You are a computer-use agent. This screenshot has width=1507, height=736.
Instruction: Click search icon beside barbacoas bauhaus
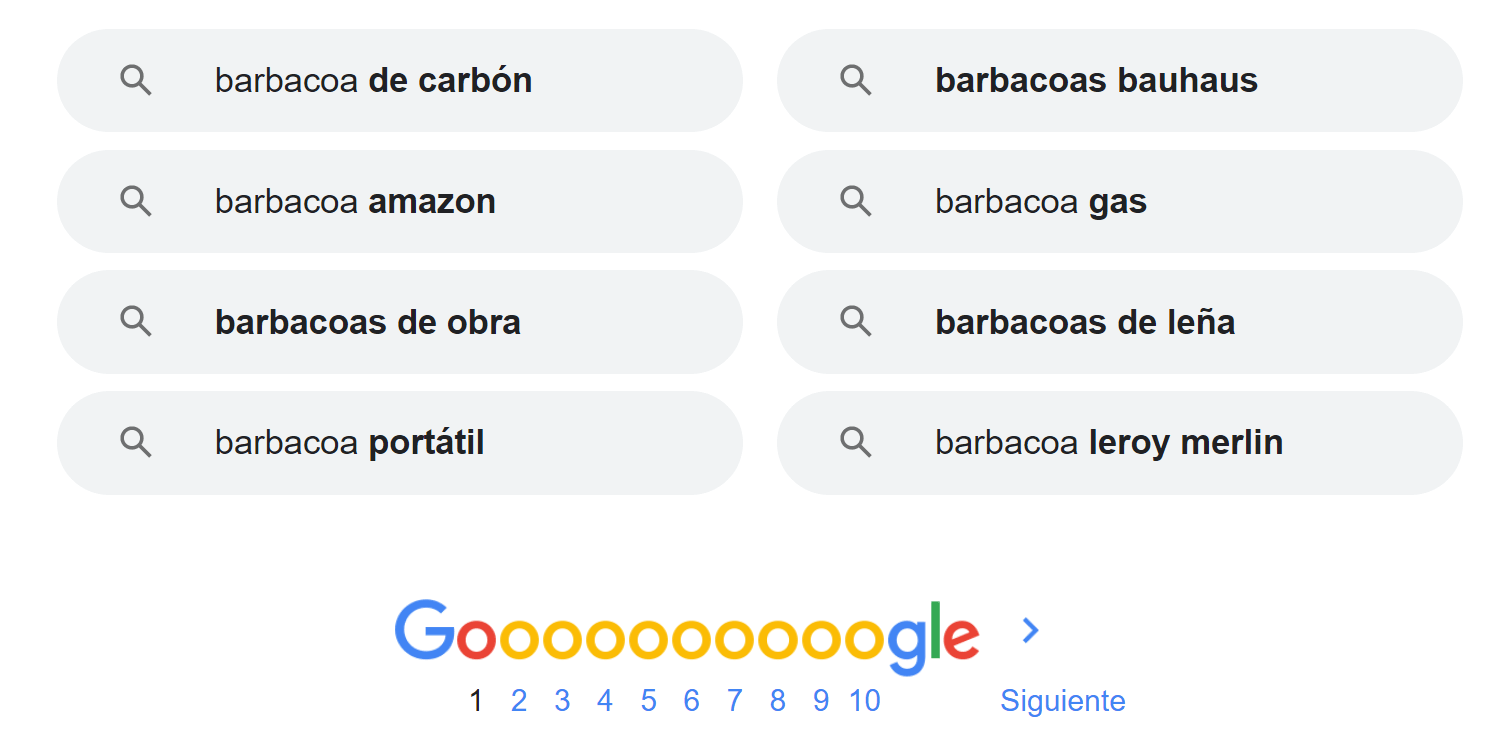[x=855, y=80]
